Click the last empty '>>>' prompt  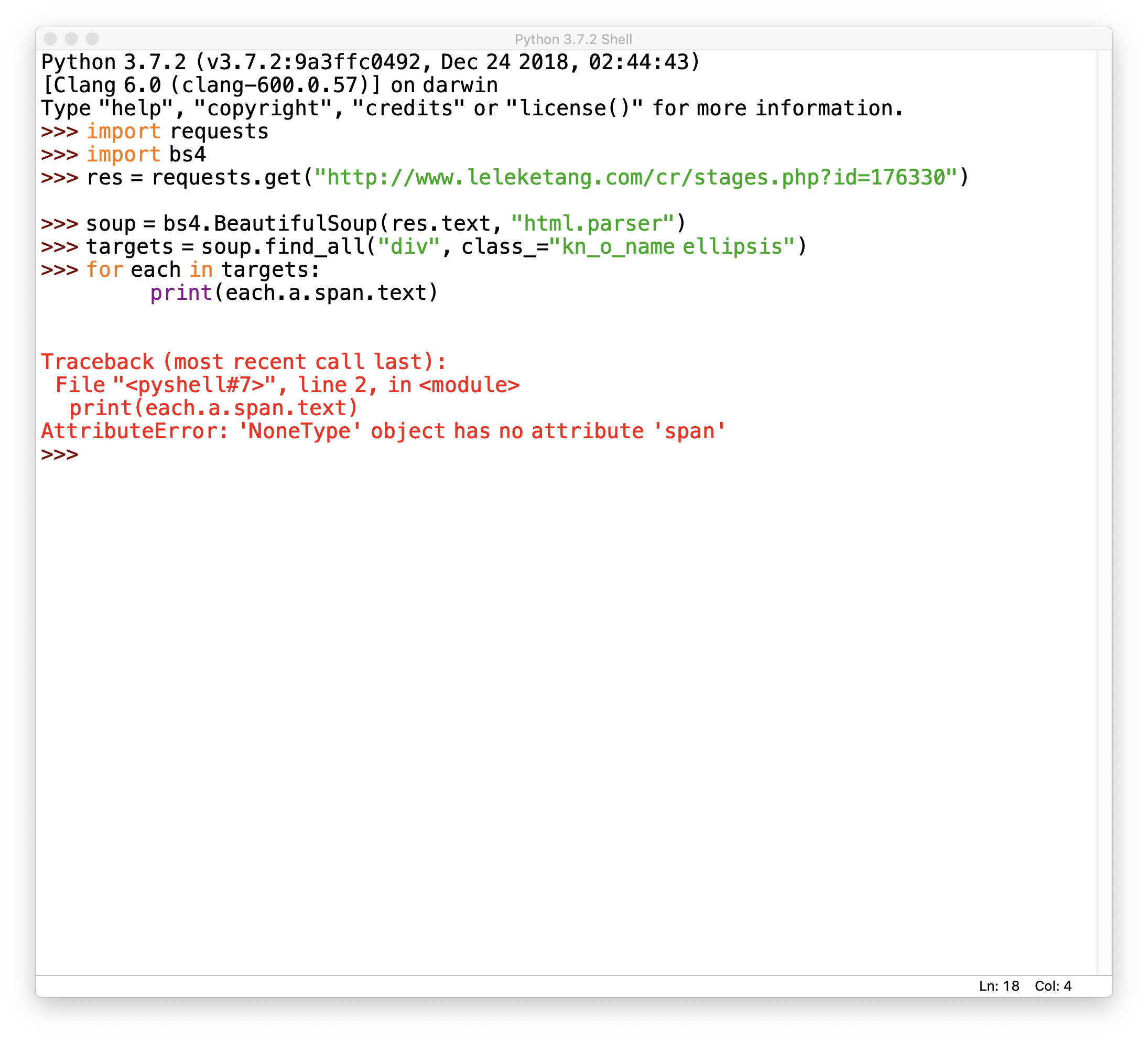tap(60, 454)
